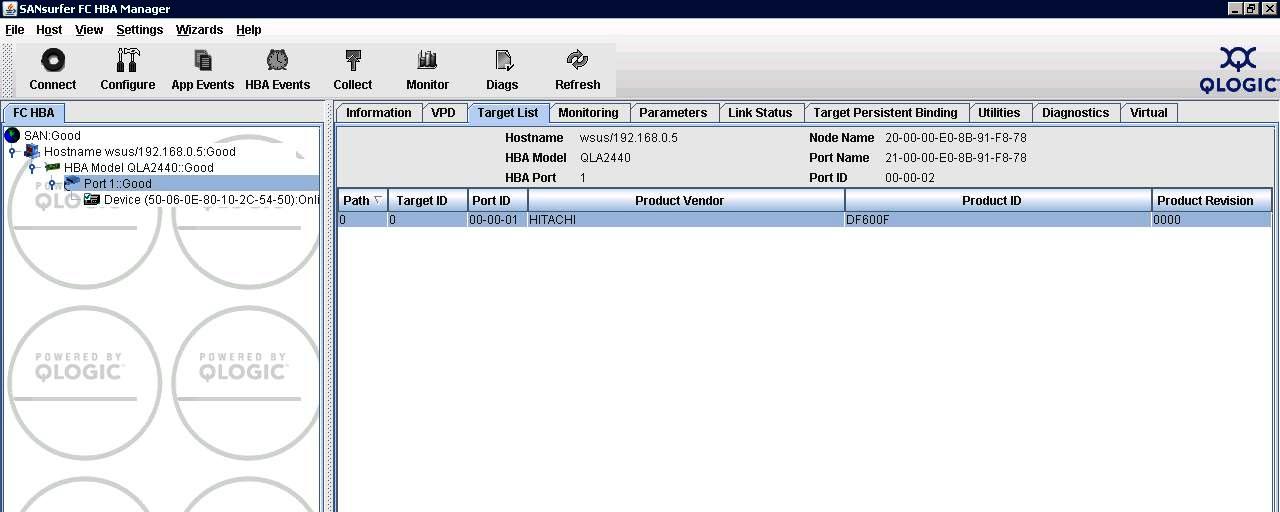
Task: Click the Hostname wsus computer icon
Action: [32, 151]
